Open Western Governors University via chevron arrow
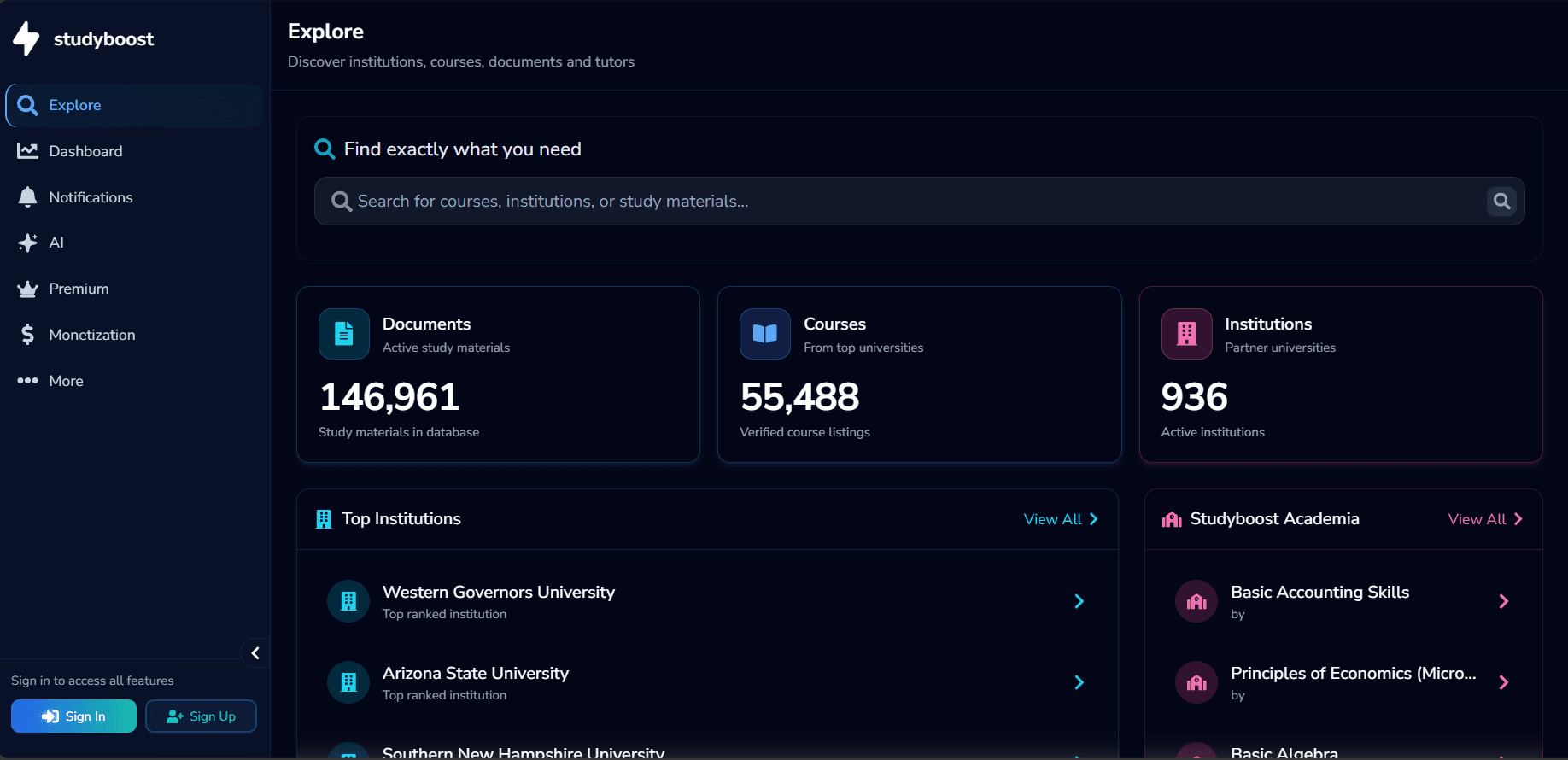This screenshot has height=760, width=1568. pos(1079,601)
